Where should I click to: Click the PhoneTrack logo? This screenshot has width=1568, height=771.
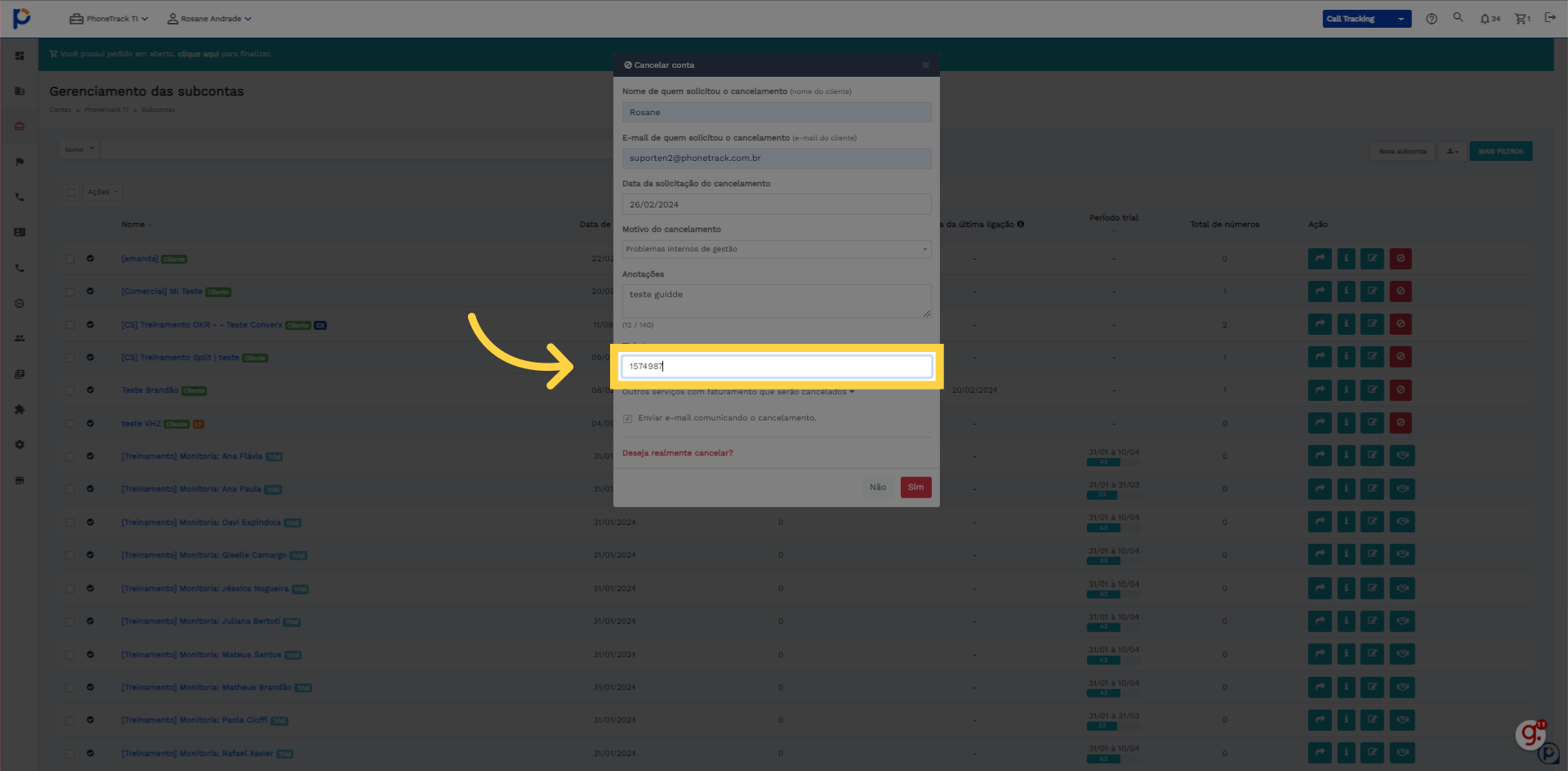point(22,18)
